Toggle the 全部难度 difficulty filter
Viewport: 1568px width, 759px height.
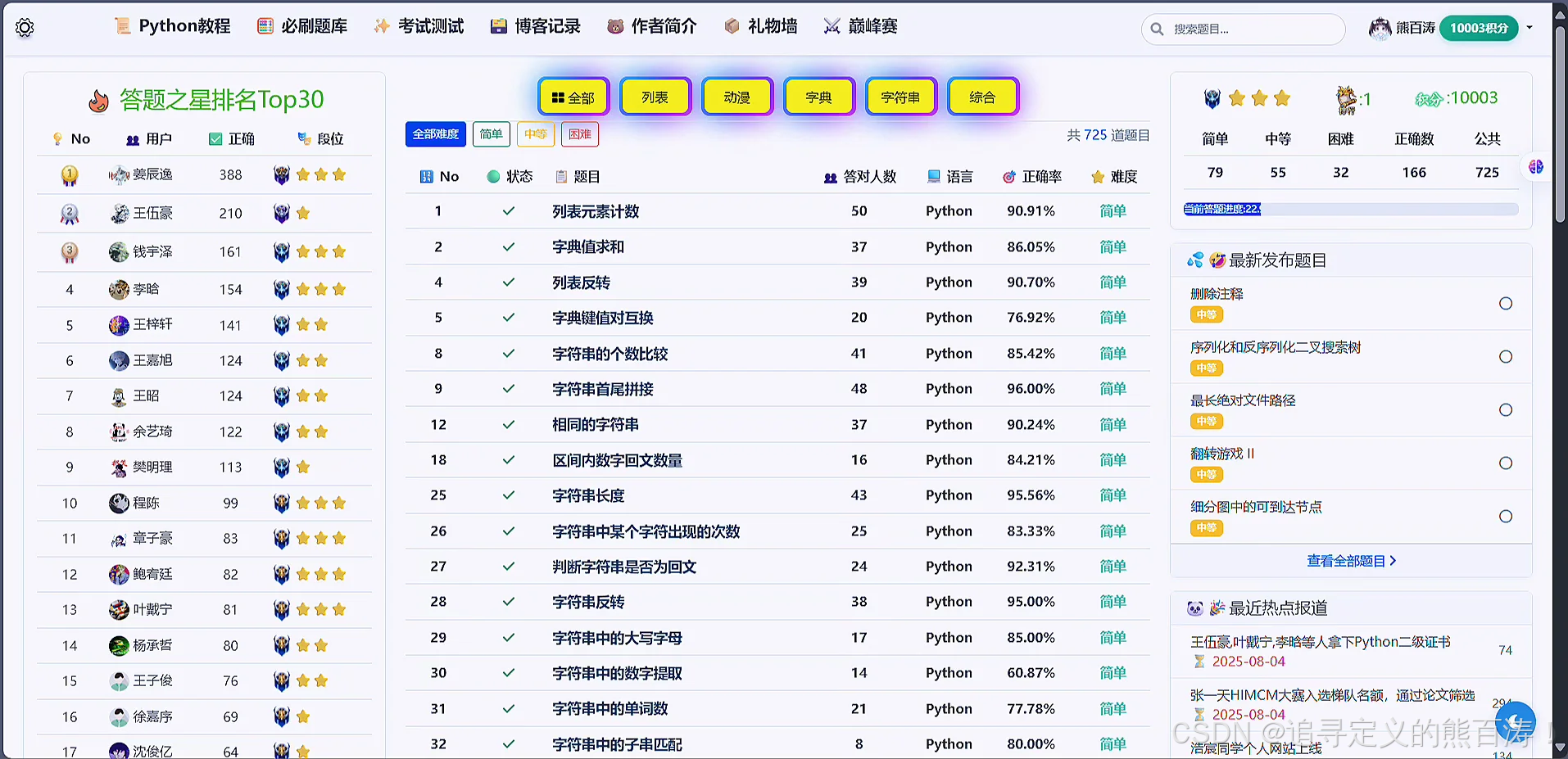tap(436, 134)
